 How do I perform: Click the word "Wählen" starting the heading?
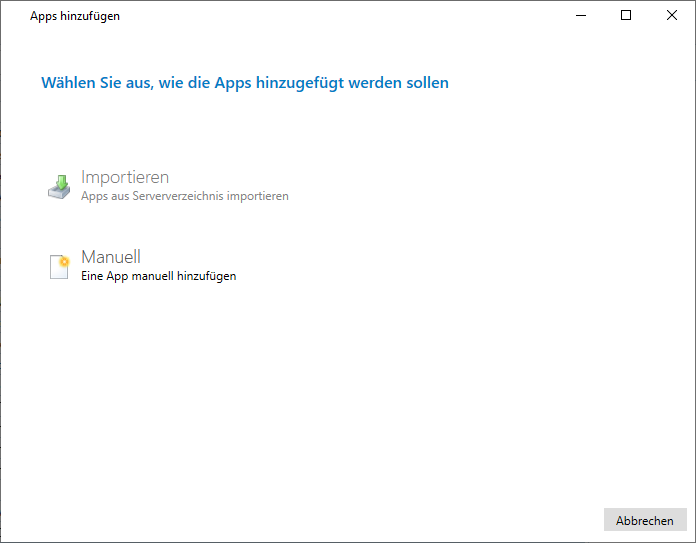click(x=66, y=83)
